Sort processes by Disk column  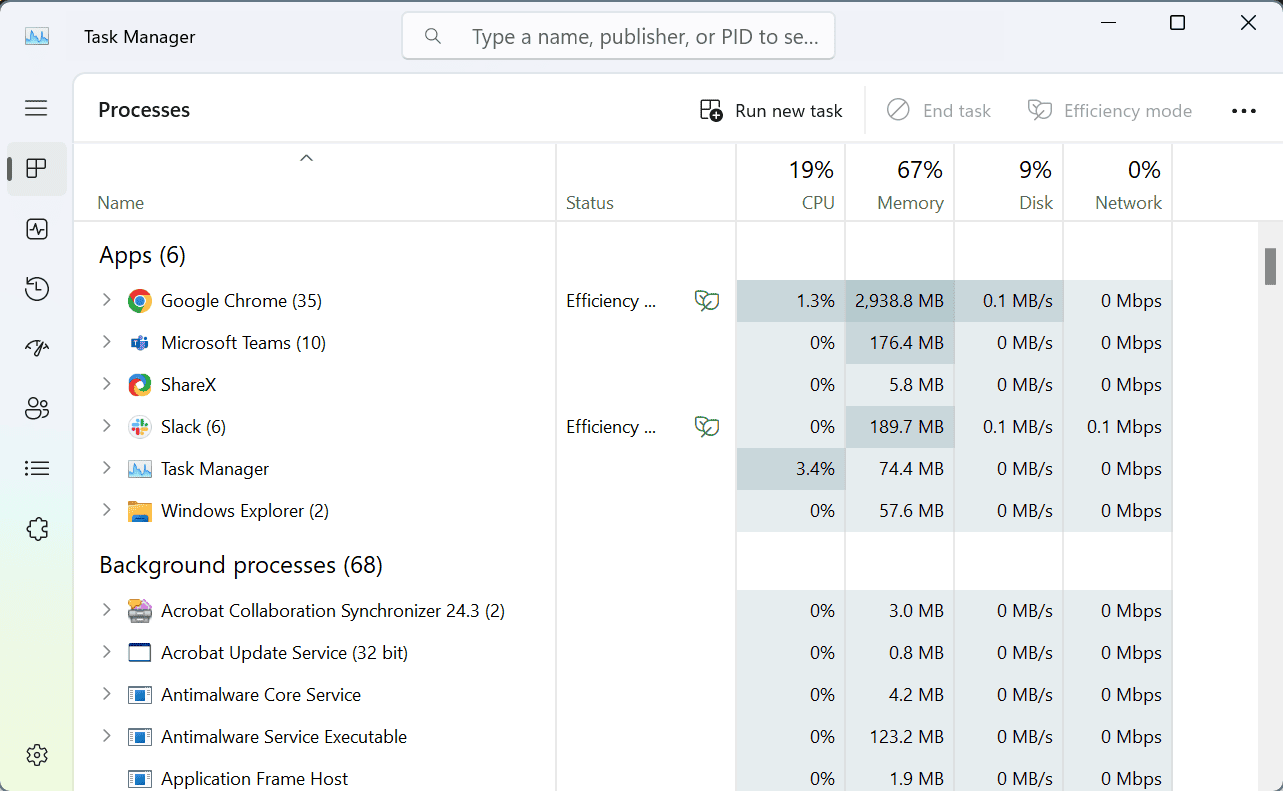tap(1009, 183)
